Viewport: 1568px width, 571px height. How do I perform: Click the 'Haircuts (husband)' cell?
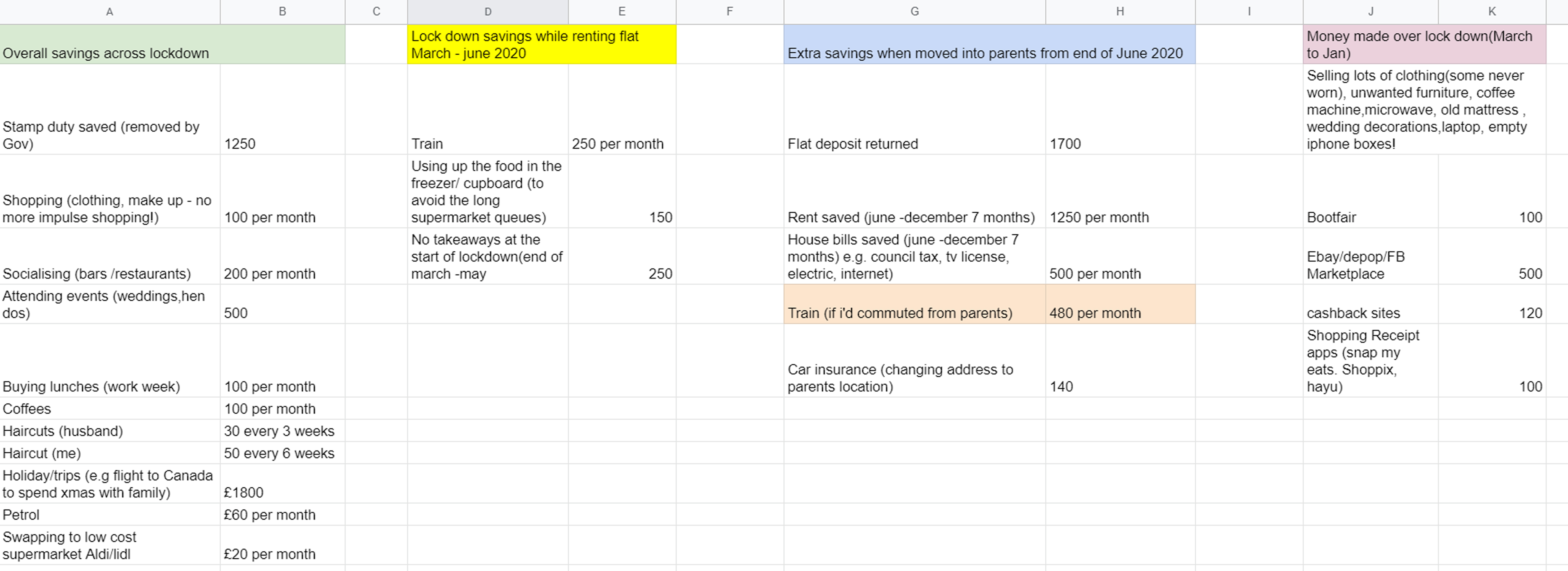point(110,431)
